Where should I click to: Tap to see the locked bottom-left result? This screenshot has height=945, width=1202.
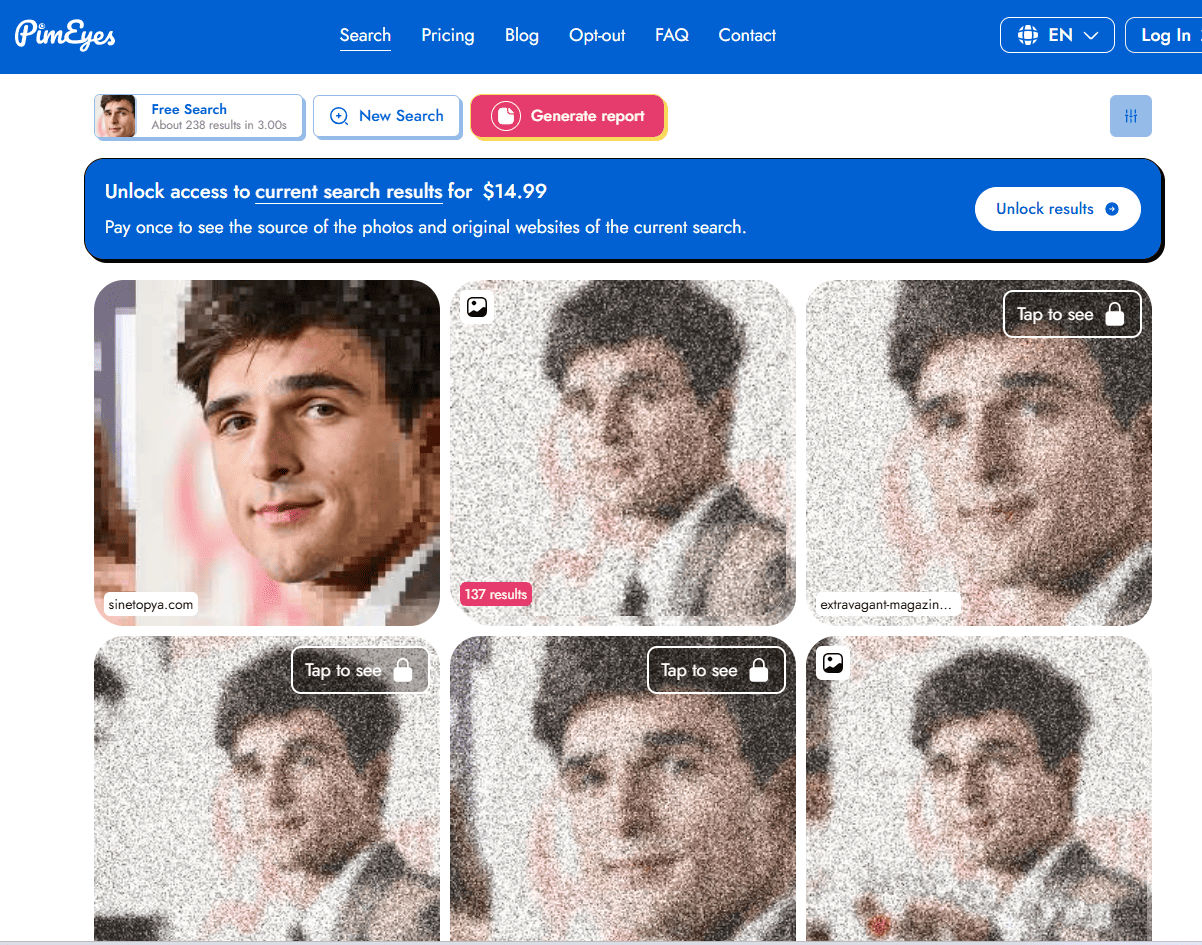360,670
